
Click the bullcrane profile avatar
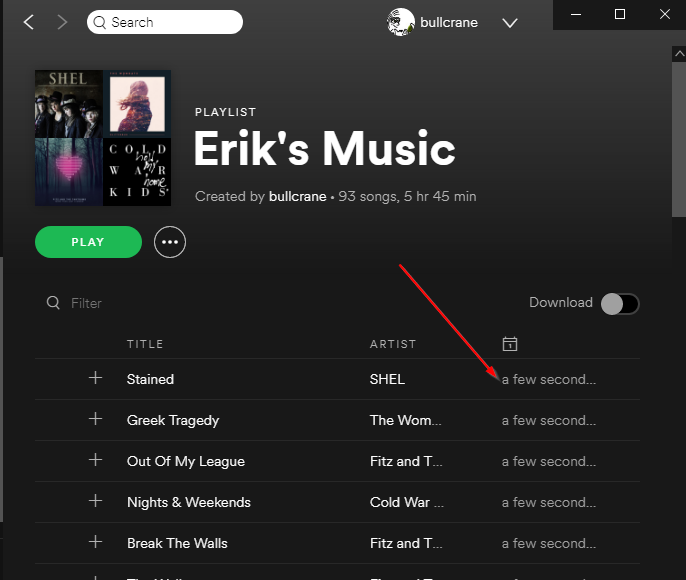pos(400,22)
